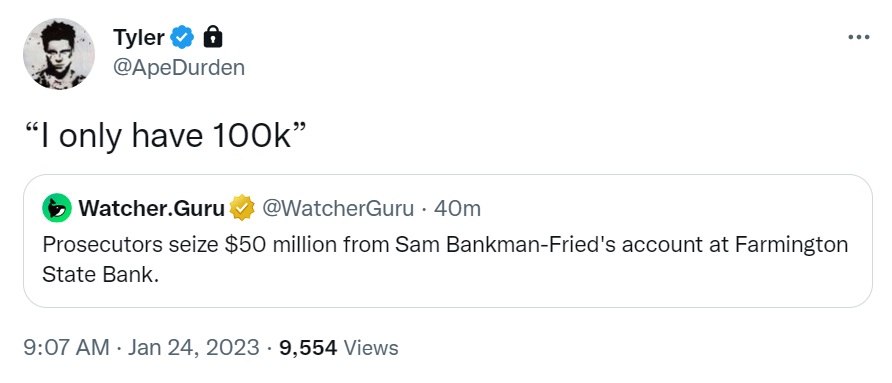The height and width of the screenshot is (383, 892).
Task: Click the Views label
Action: [x=371, y=347]
